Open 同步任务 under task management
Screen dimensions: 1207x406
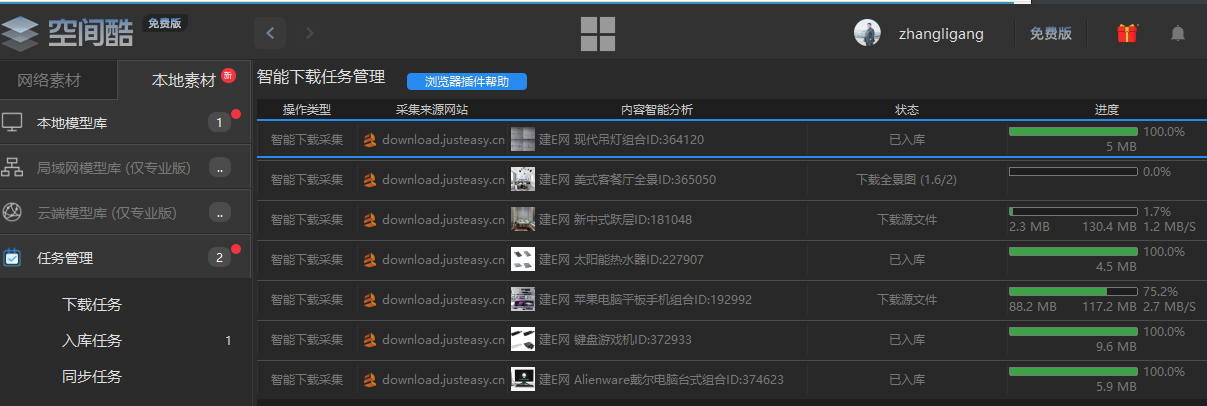pos(92,376)
